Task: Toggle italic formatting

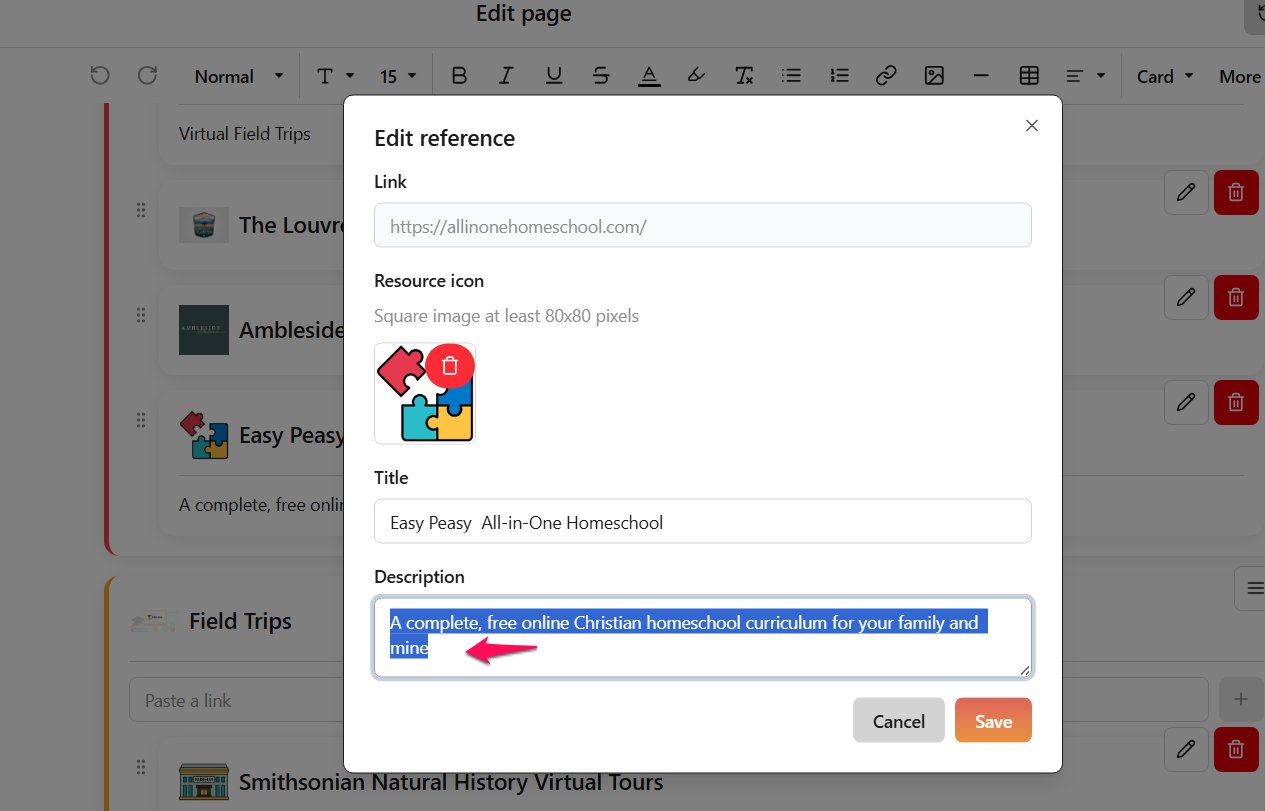Action: pos(506,76)
